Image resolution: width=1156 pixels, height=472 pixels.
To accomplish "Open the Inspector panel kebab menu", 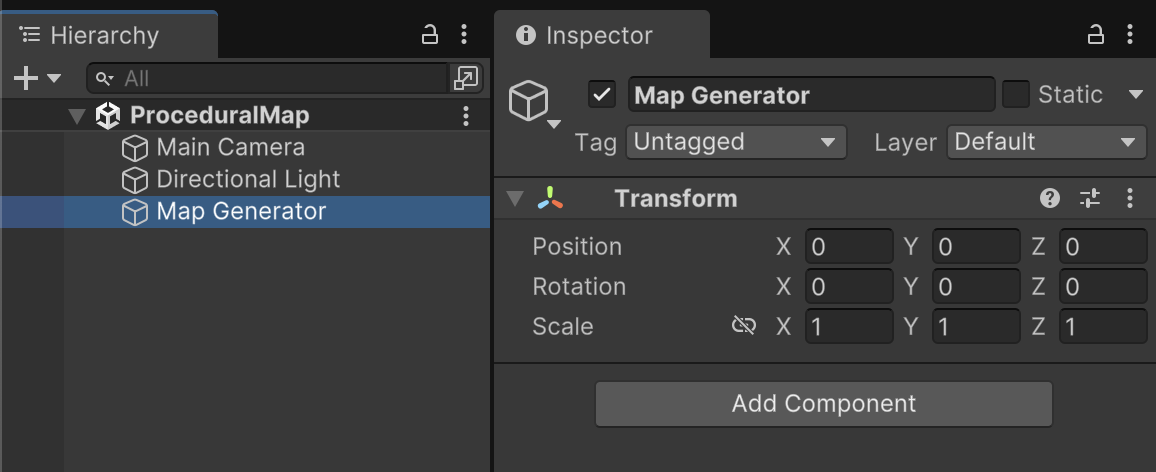I will (x=1130, y=36).
